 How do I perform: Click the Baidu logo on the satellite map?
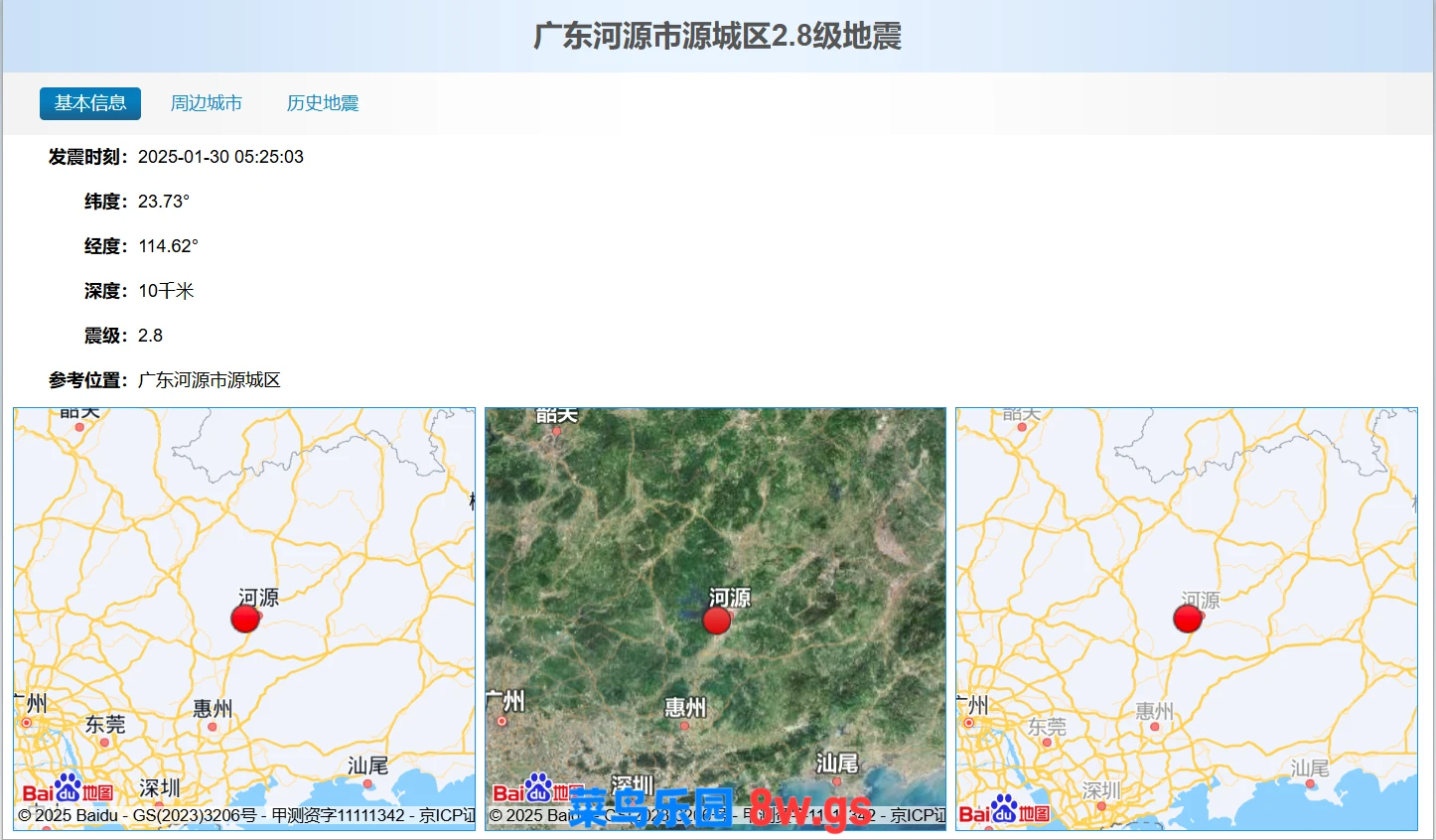click(x=538, y=789)
